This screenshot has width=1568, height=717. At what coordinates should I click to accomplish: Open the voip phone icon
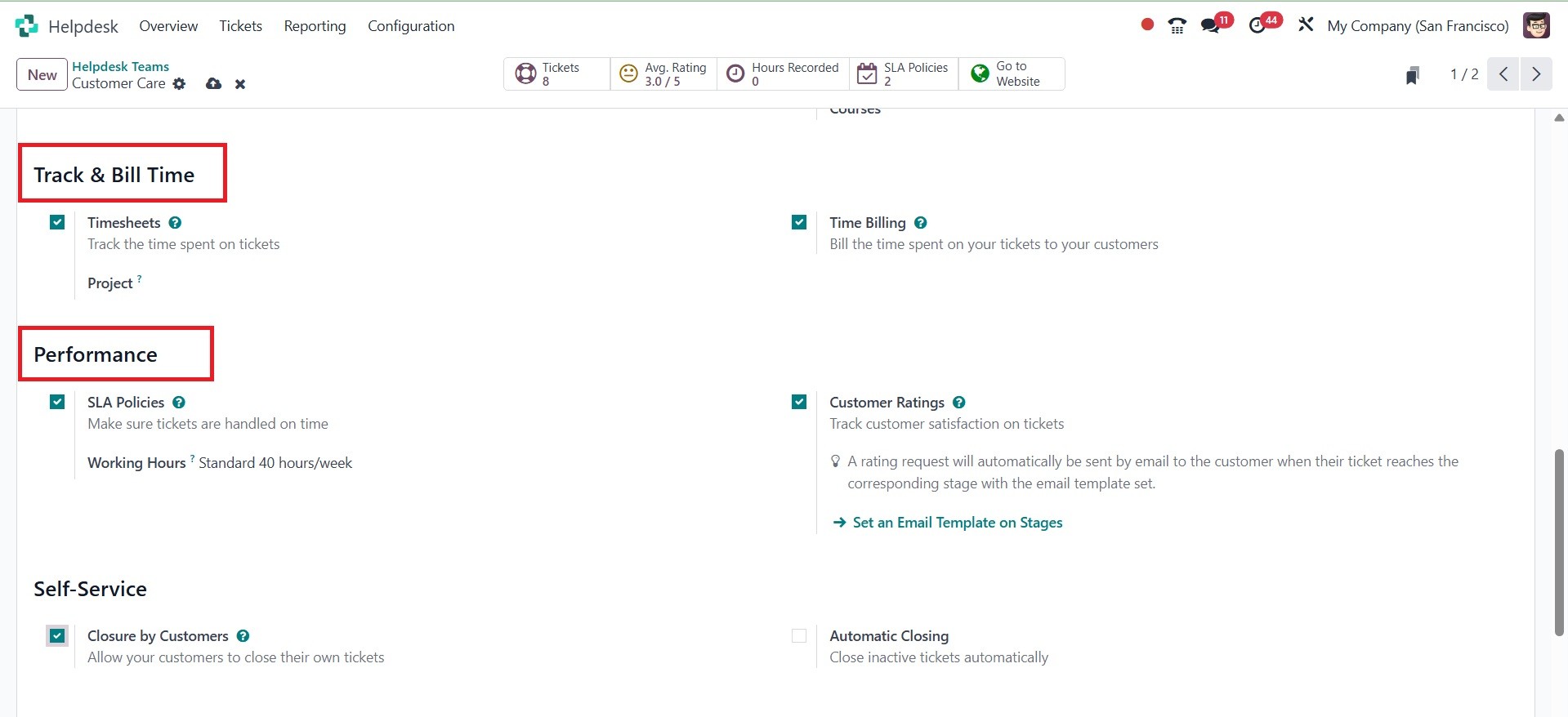point(1177,26)
